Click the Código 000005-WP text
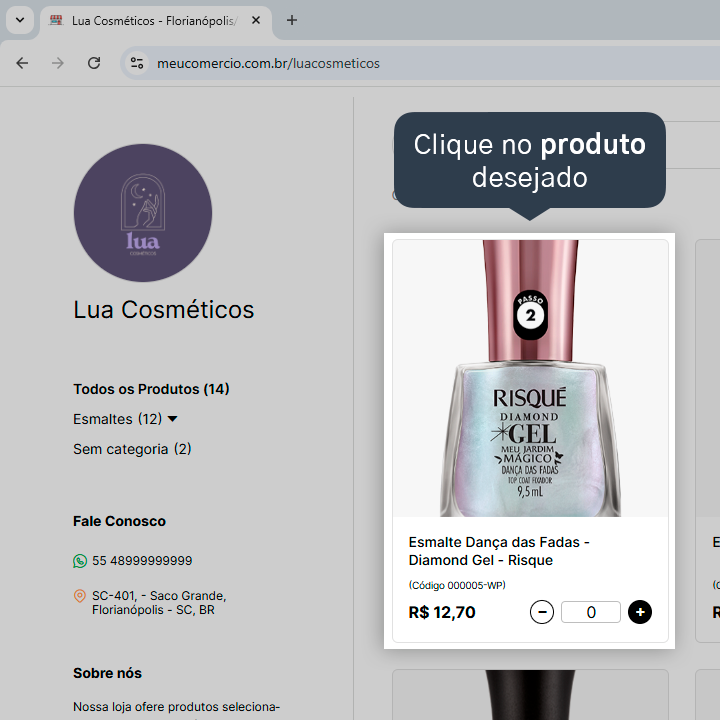Screen dimensions: 720x720 pyautogui.click(x=457, y=585)
